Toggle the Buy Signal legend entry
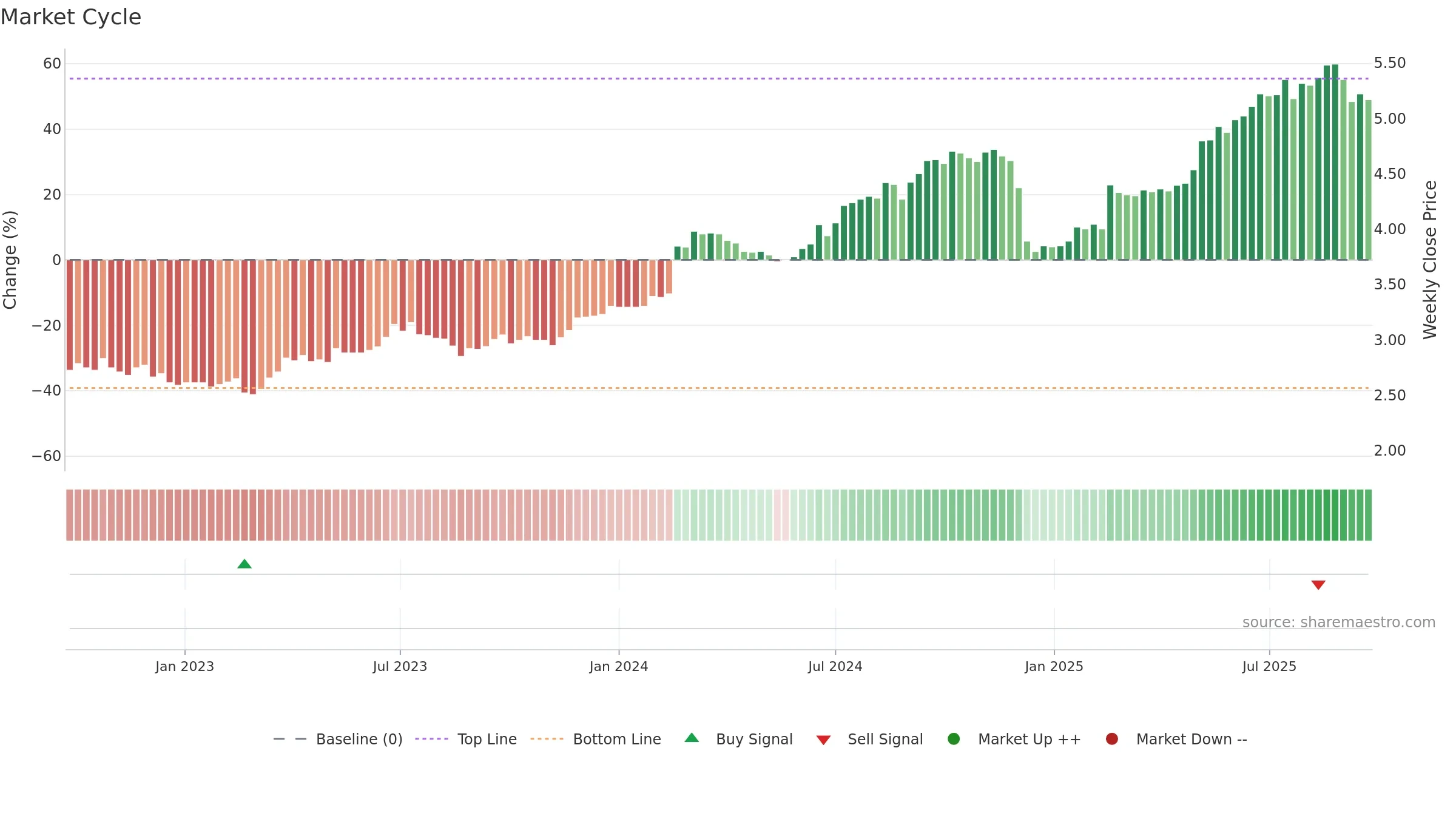1456x819 pixels. pyautogui.click(x=738, y=739)
